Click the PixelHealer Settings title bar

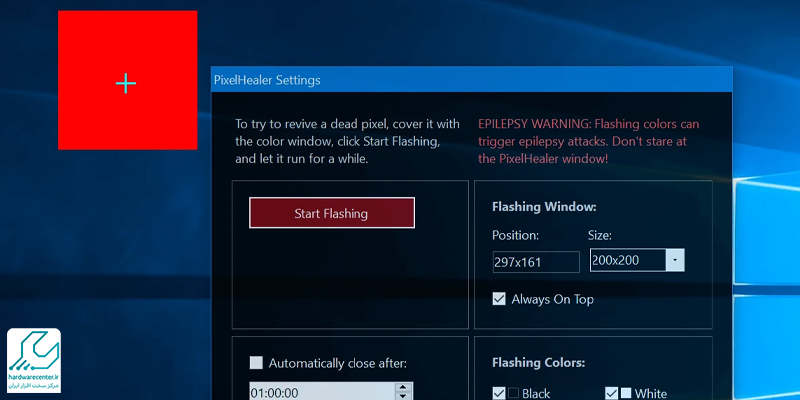[400, 80]
